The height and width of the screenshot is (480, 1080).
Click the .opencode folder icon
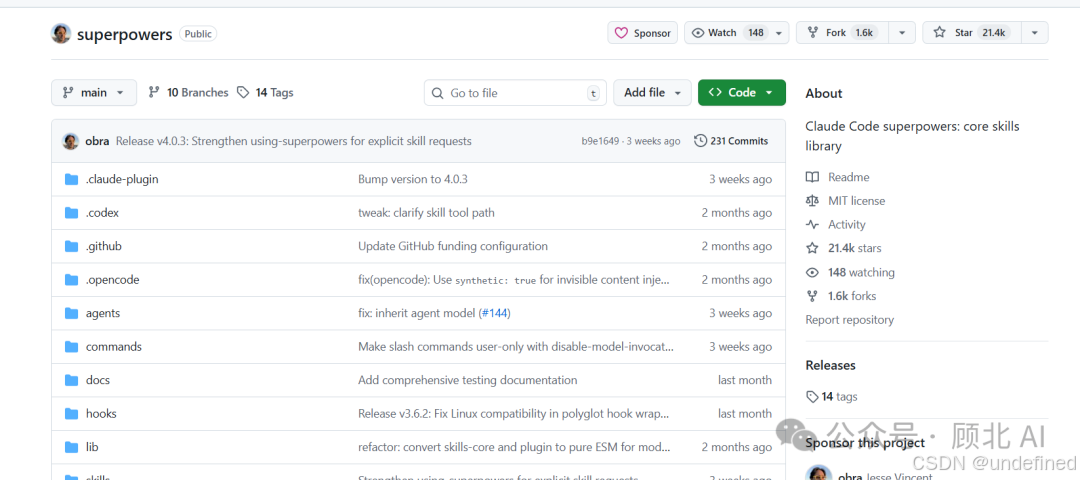pos(72,280)
